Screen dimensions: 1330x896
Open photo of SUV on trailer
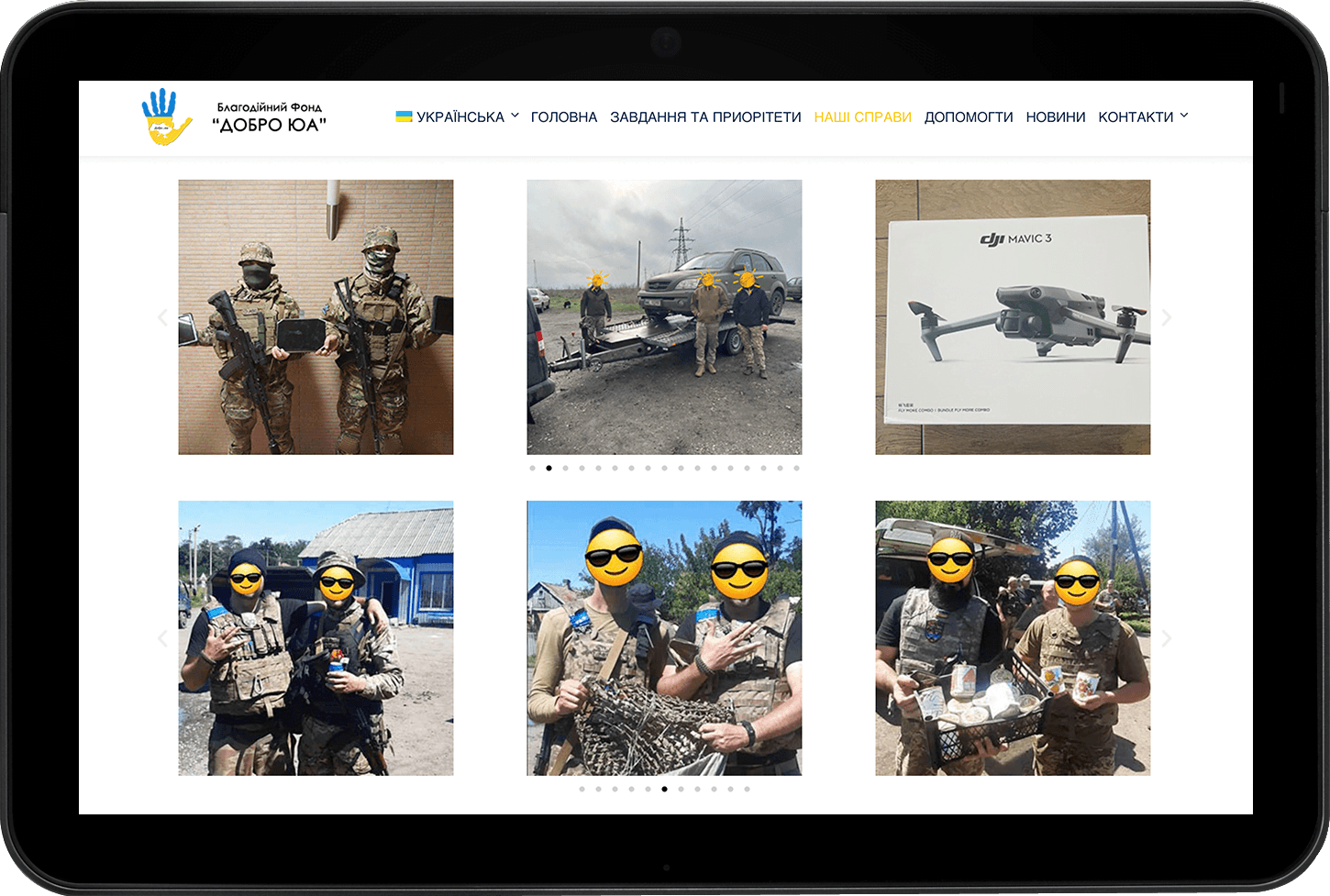(664, 317)
